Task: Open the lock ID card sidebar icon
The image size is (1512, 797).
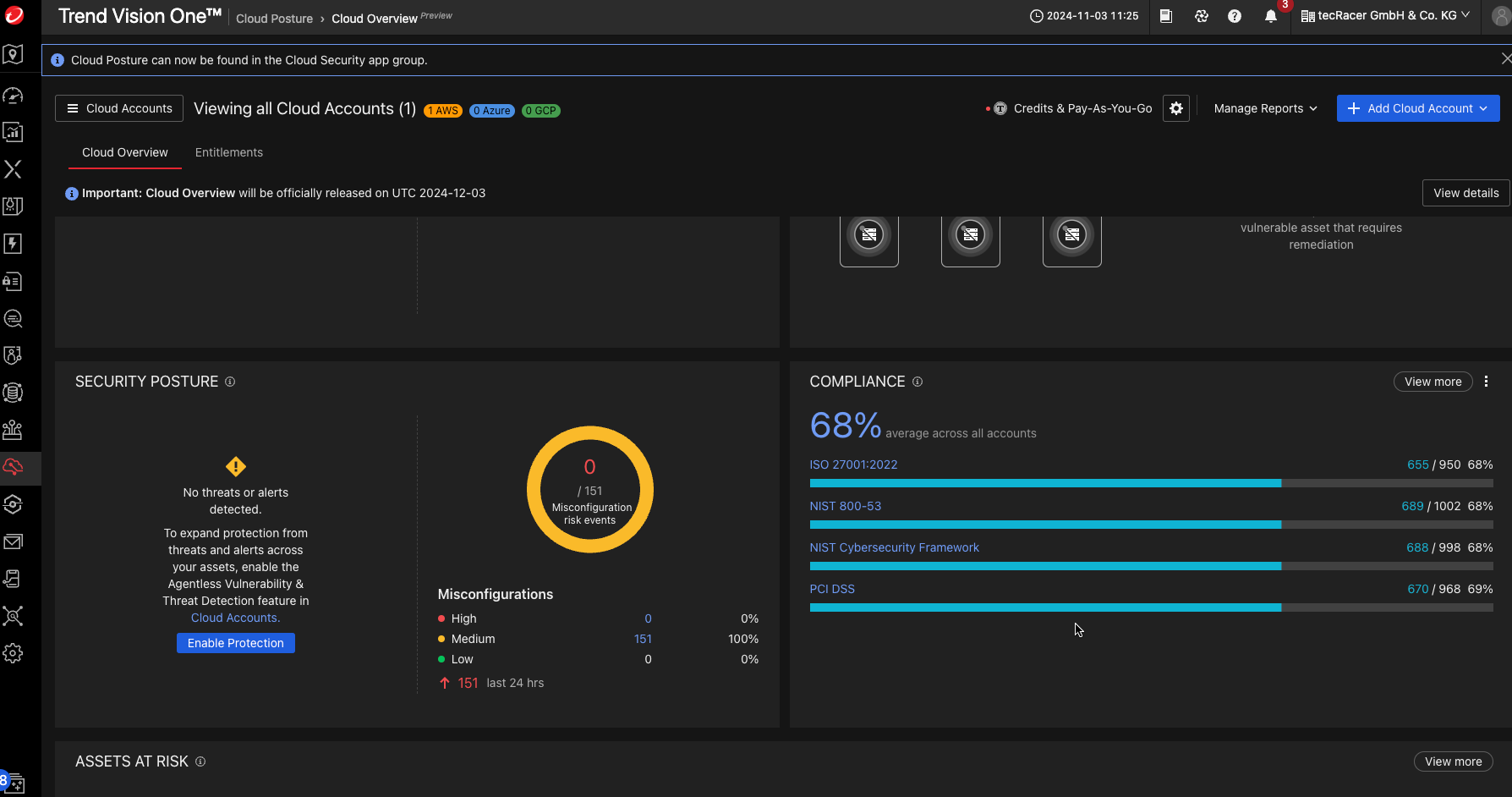Action: pos(13,281)
